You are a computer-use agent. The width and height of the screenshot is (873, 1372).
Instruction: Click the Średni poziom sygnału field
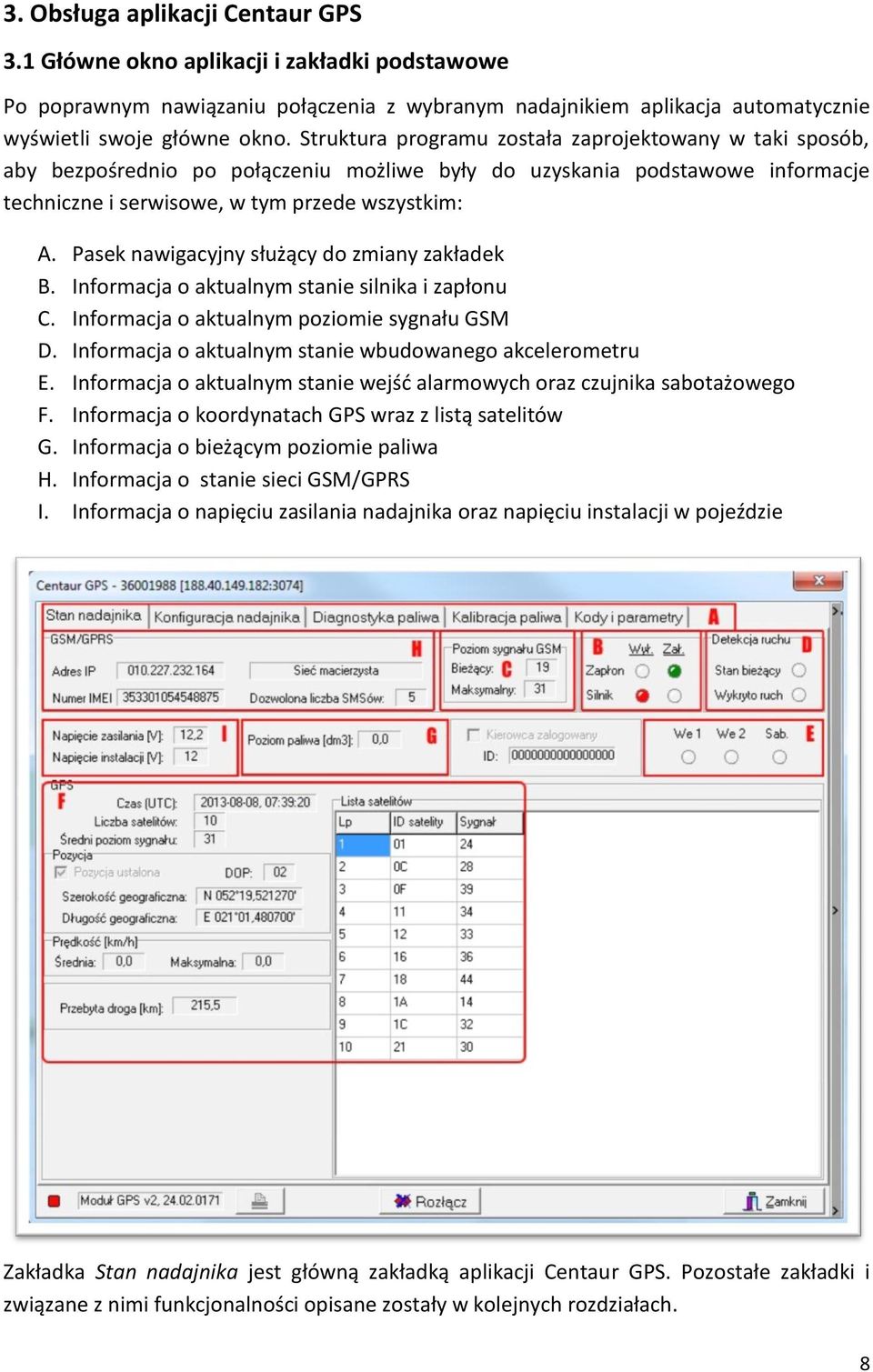[x=211, y=839]
